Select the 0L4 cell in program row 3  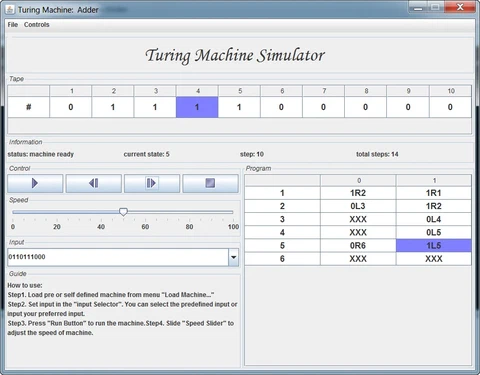click(434, 219)
